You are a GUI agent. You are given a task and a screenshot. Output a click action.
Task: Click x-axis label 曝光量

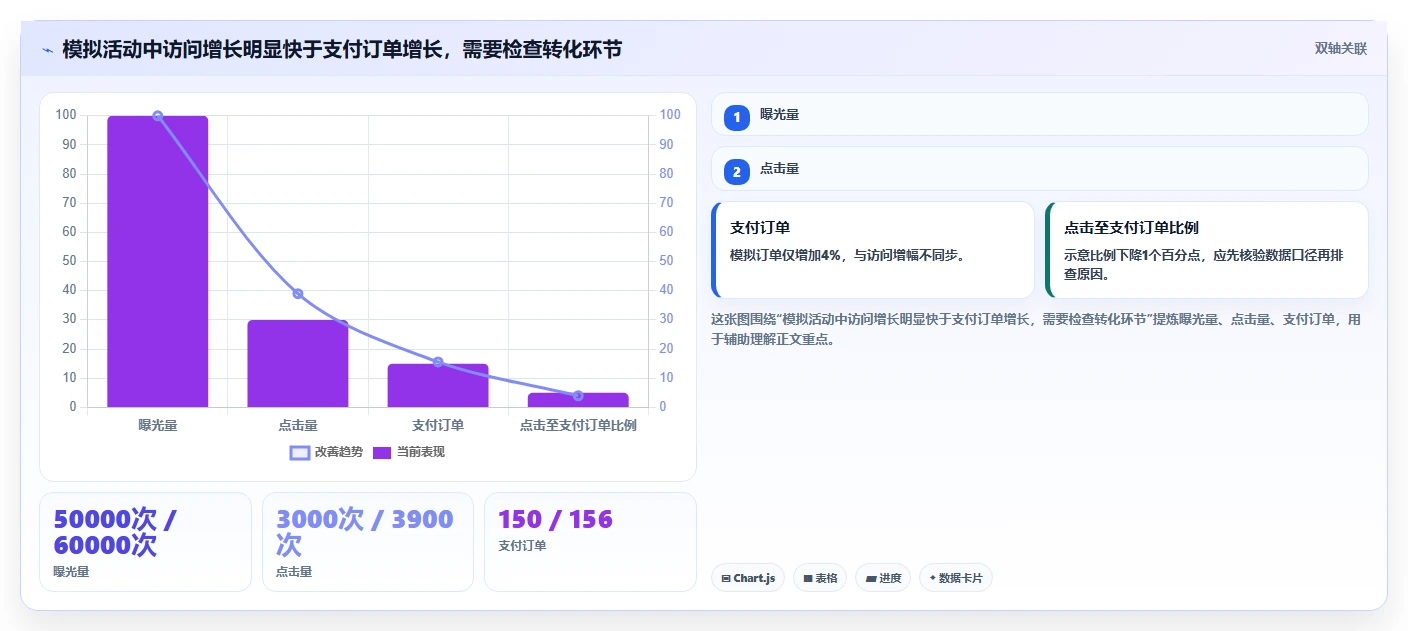pos(158,425)
